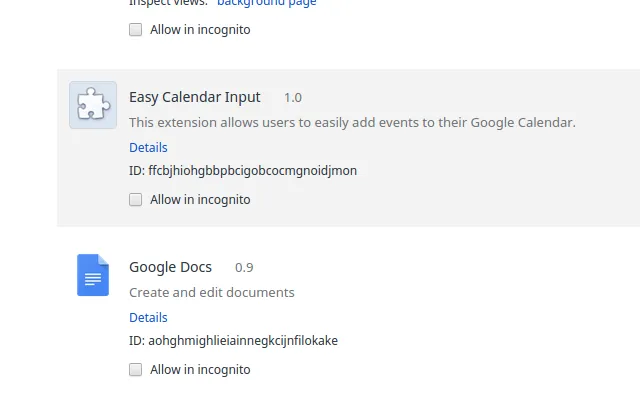
Task: Open Details link under Easy Calendar Input
Action: point(148,148)
